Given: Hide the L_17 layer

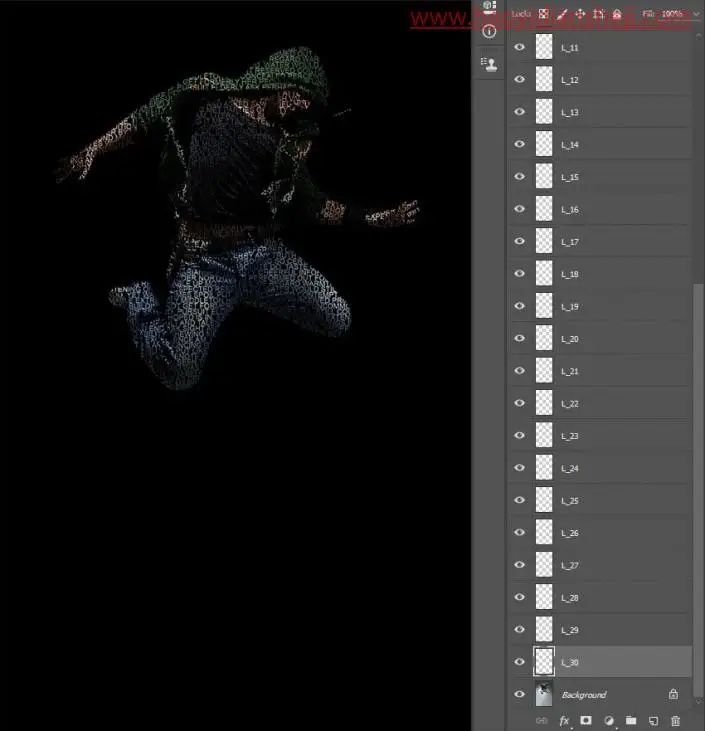Looking at the screenshot, I should click(519, 241).
